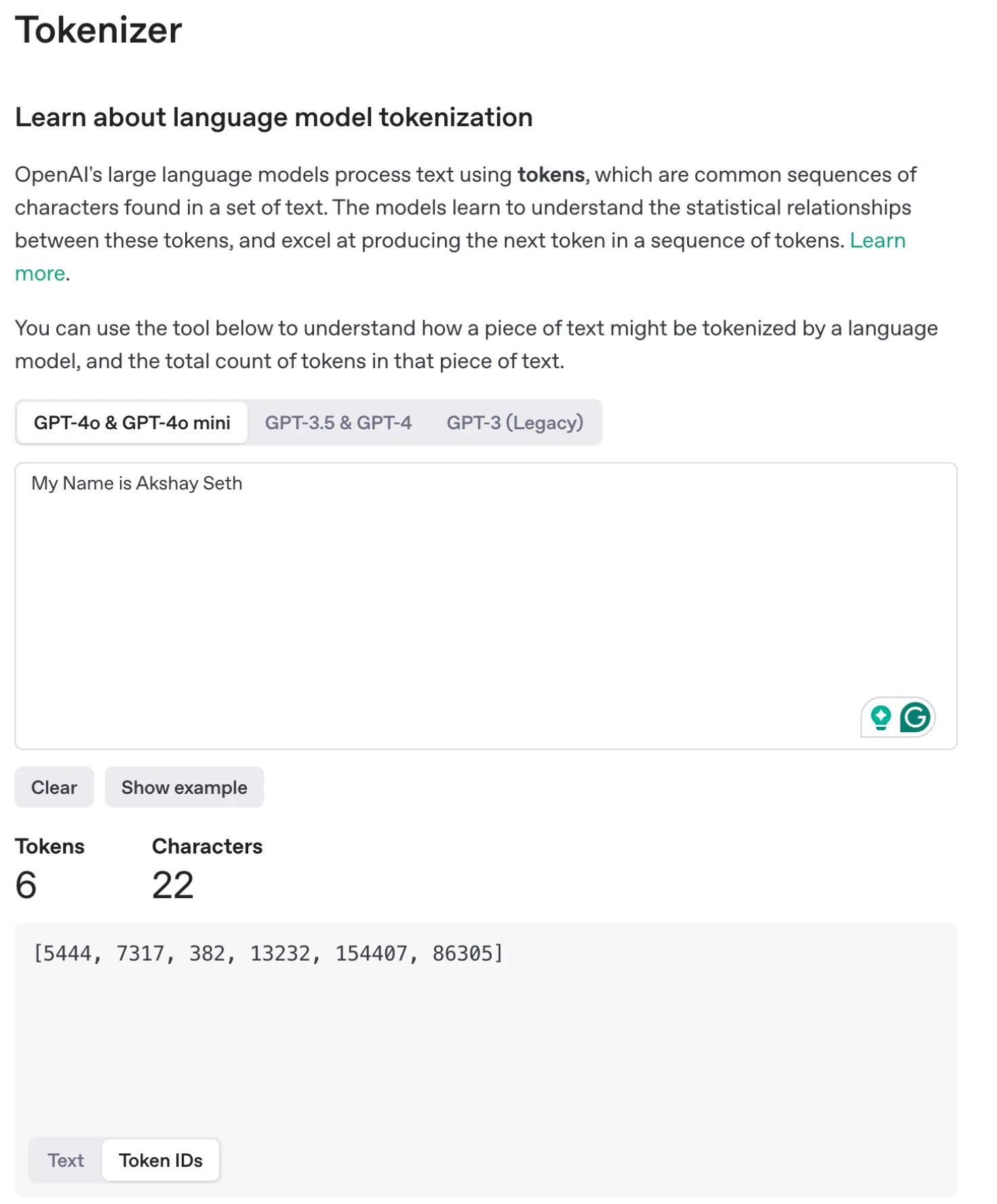Click the green lightbulb suggestion icon
This screenshot has width=997, height=1204.
880,717
